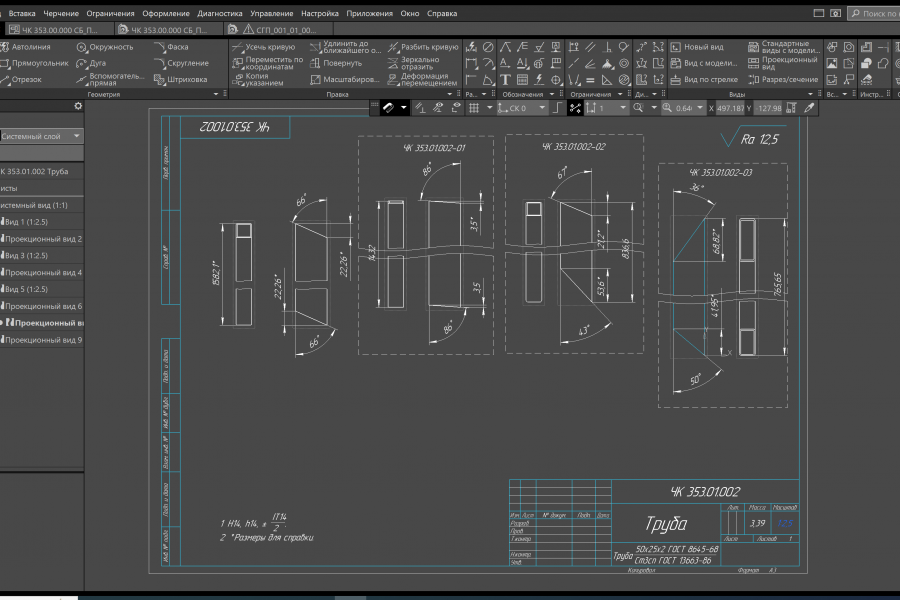Image resolution: width=900 pixels, height=600 pixels.
Task: Expand the Правка panel arrow
Action: 449,94
